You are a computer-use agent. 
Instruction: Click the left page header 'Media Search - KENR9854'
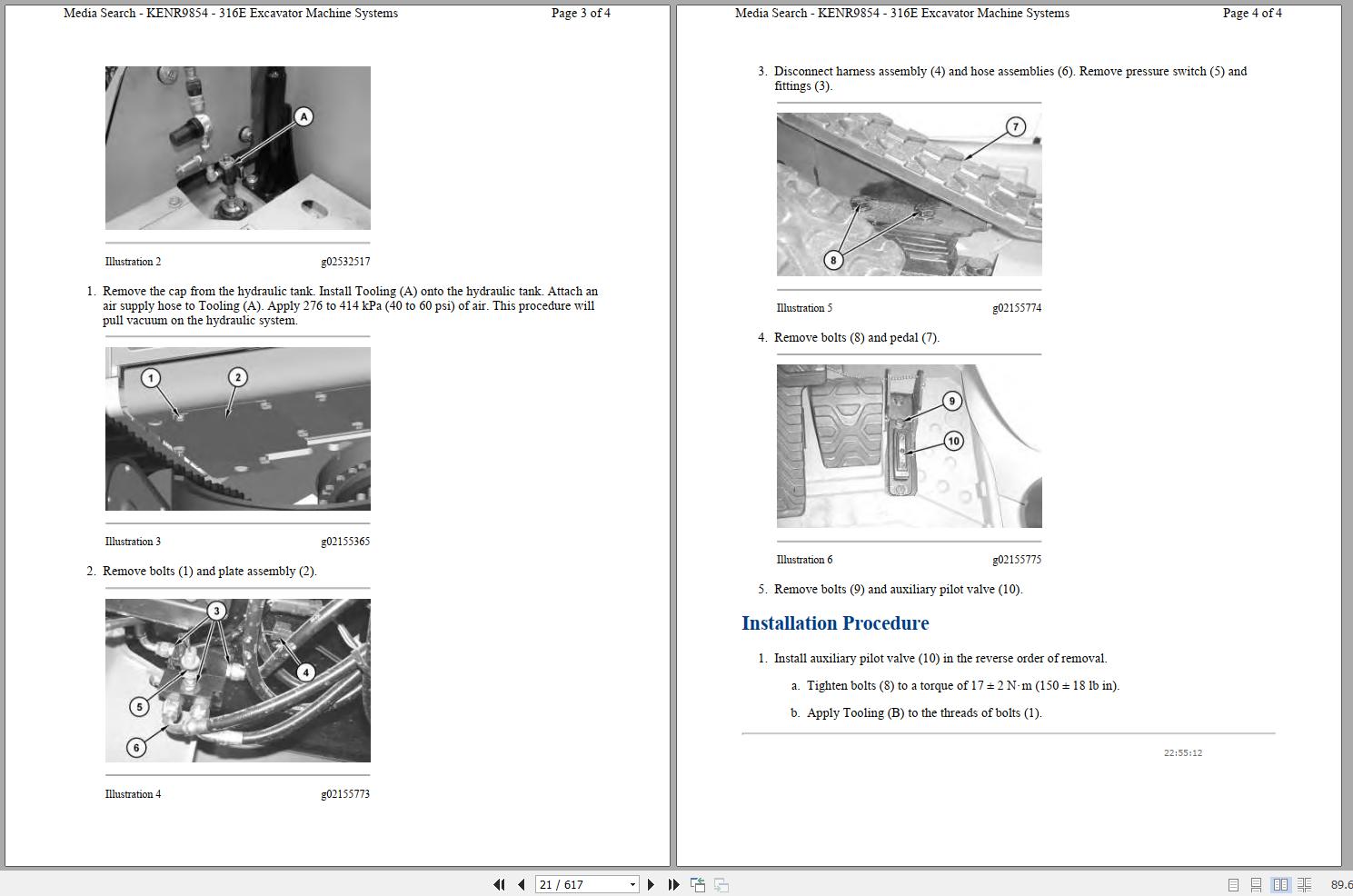point(136,14)
